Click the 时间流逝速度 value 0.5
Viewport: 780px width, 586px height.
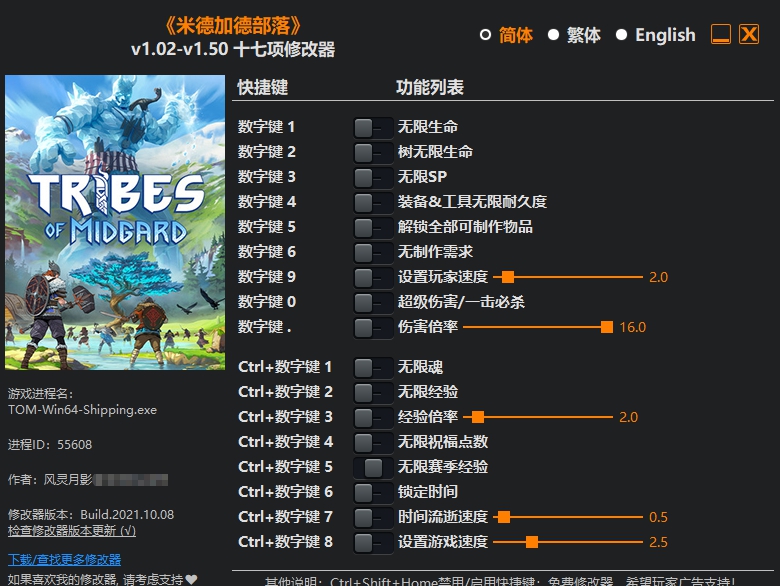tap(658, 517)
